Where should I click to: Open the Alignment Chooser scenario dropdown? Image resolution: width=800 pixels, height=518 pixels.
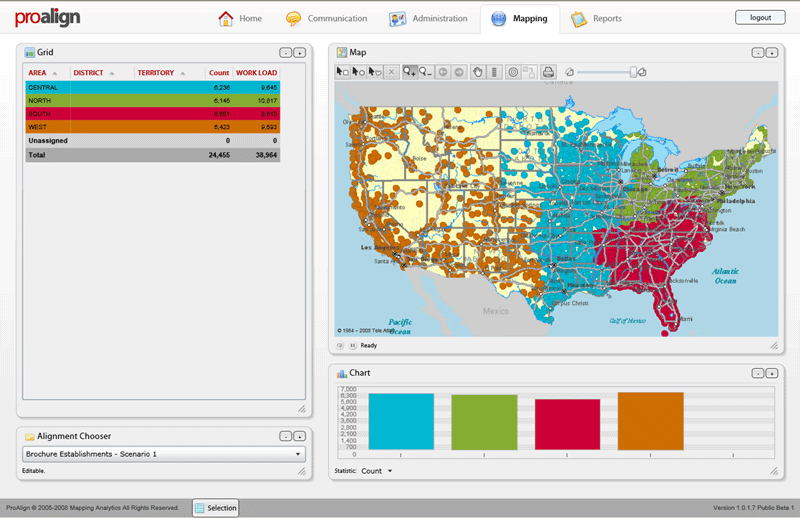click(163, 454)
